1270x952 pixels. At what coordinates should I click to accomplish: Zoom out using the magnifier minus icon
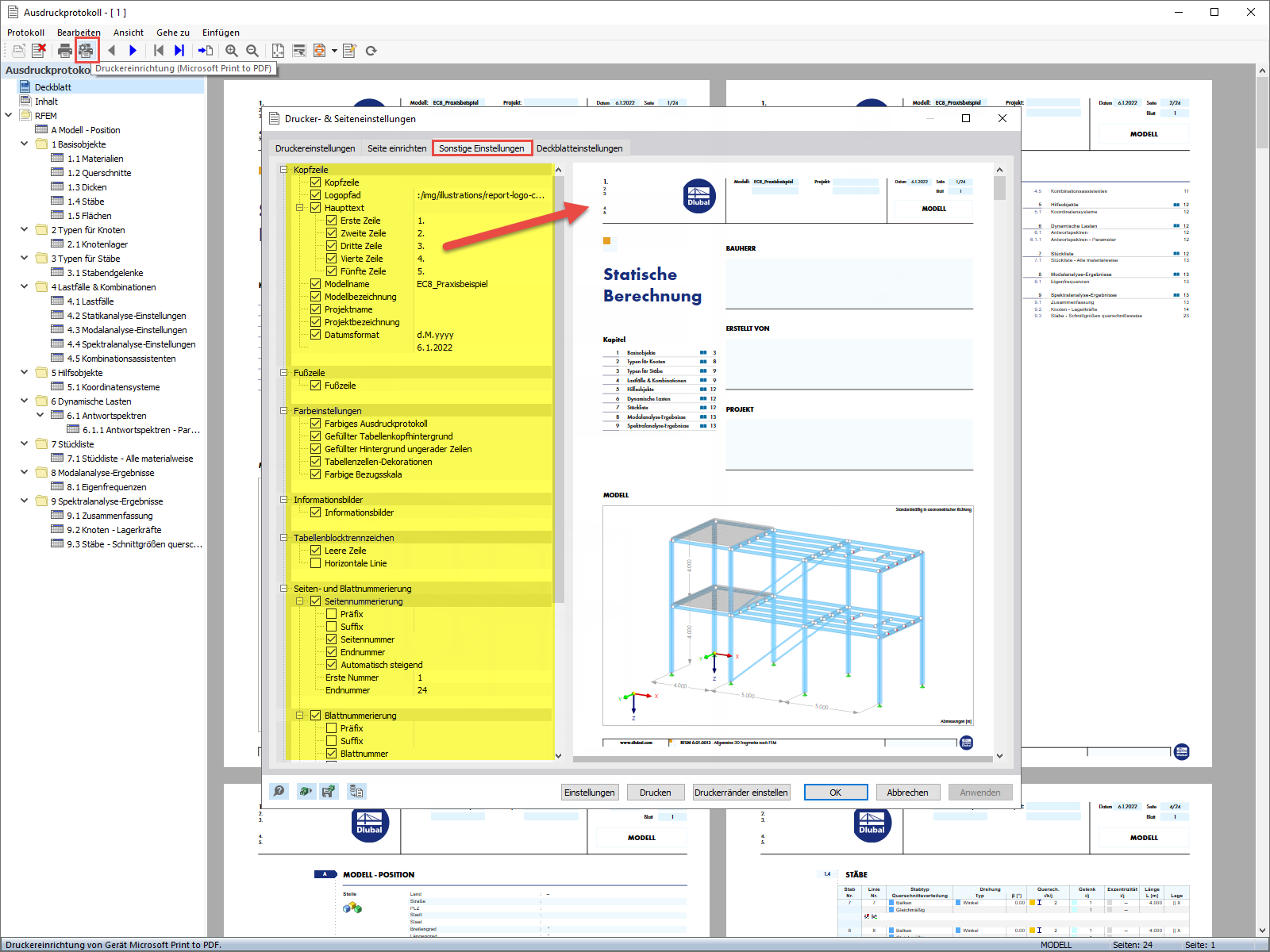pos(251,50)
